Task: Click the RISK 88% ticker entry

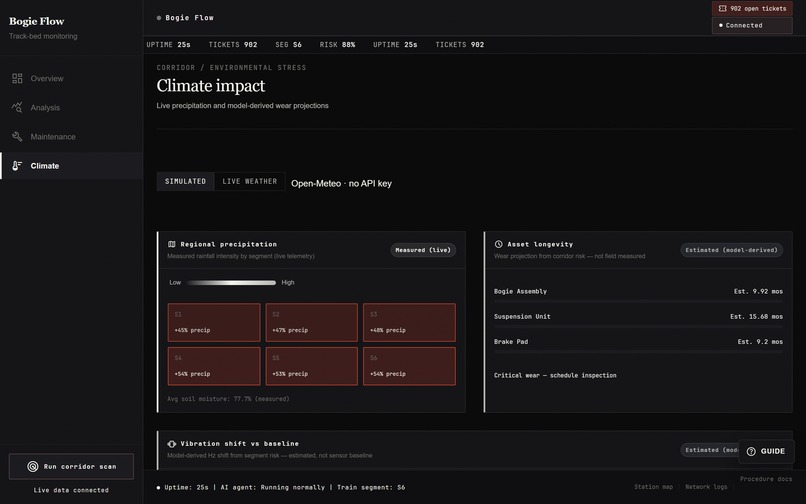Action: pyautogui.click(x=337, y=45)
